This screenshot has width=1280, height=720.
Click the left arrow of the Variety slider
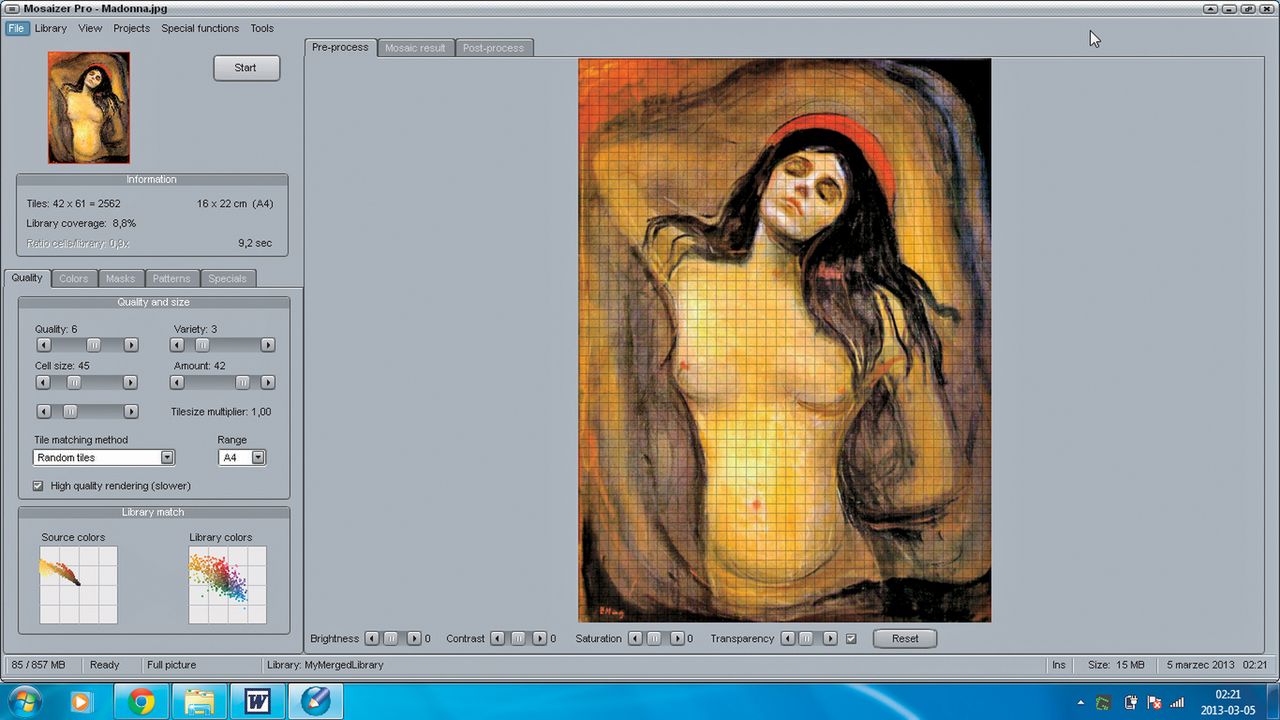point(178,345)
